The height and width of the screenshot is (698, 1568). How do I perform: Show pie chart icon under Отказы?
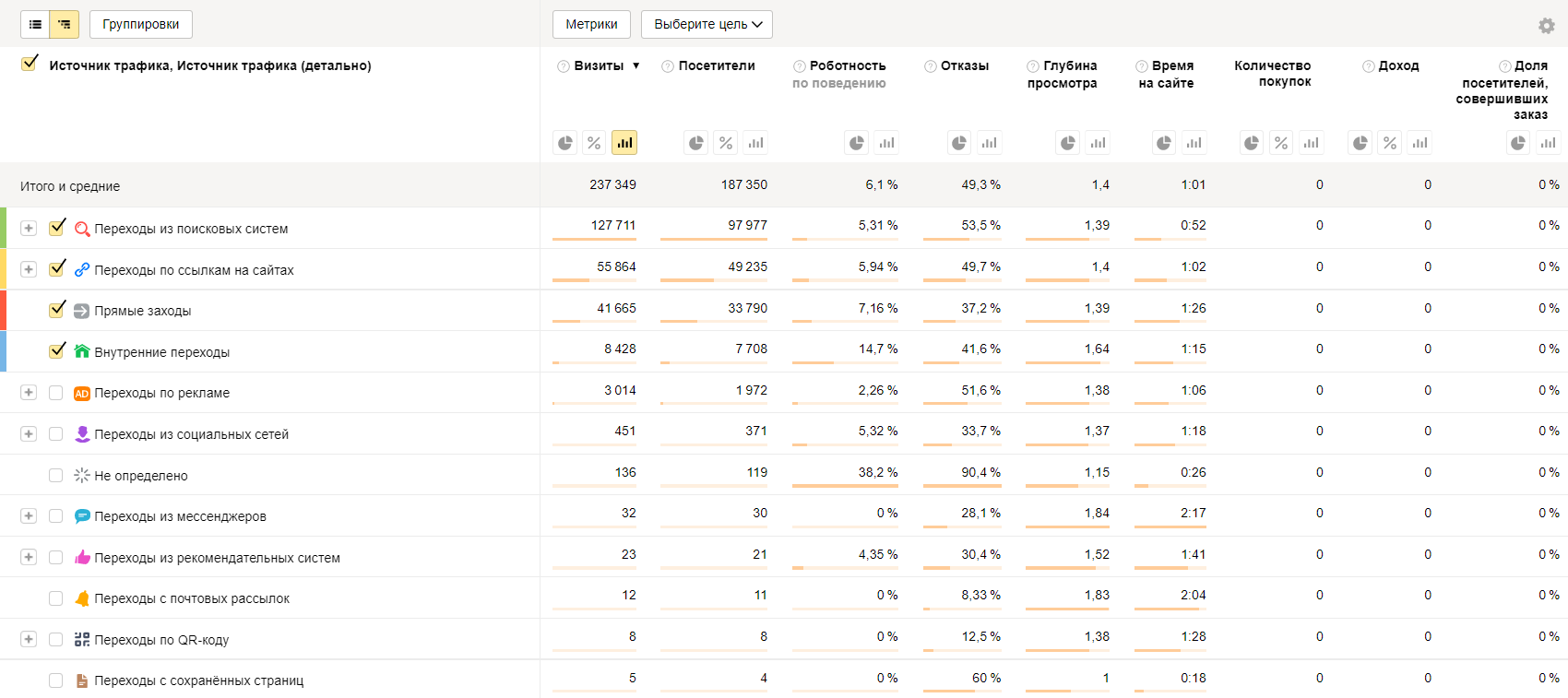pos(959,143)
